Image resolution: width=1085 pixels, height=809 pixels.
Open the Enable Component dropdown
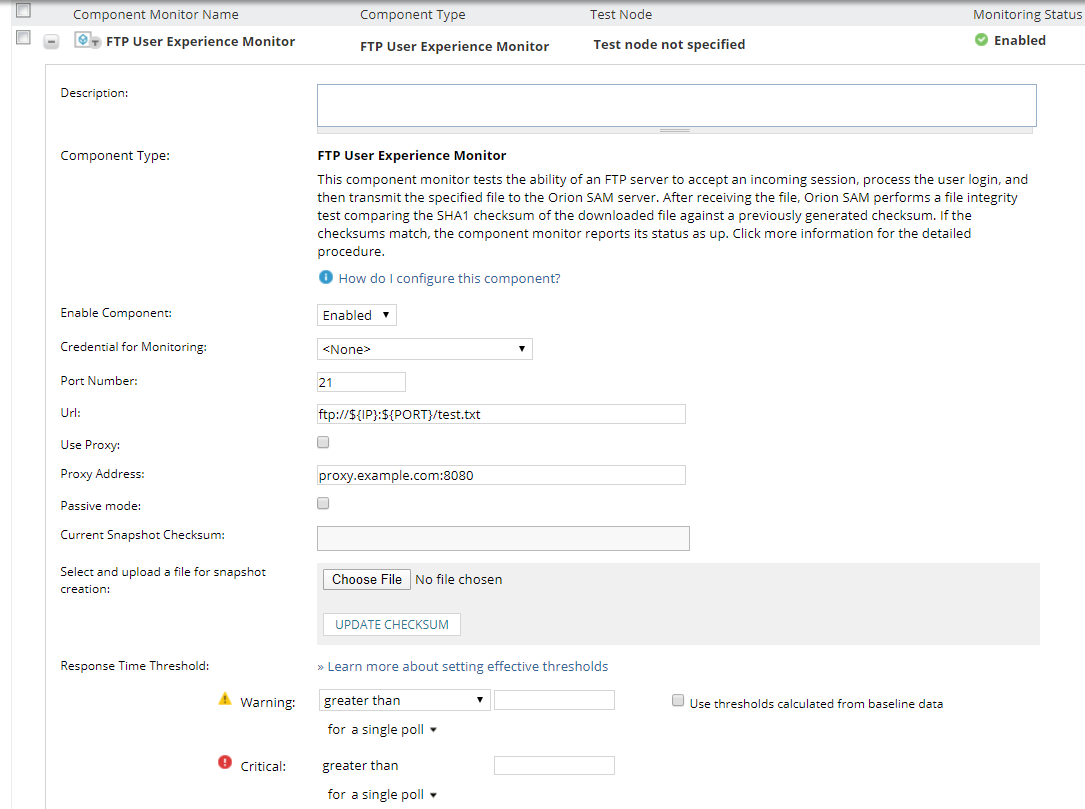point(356,315)
